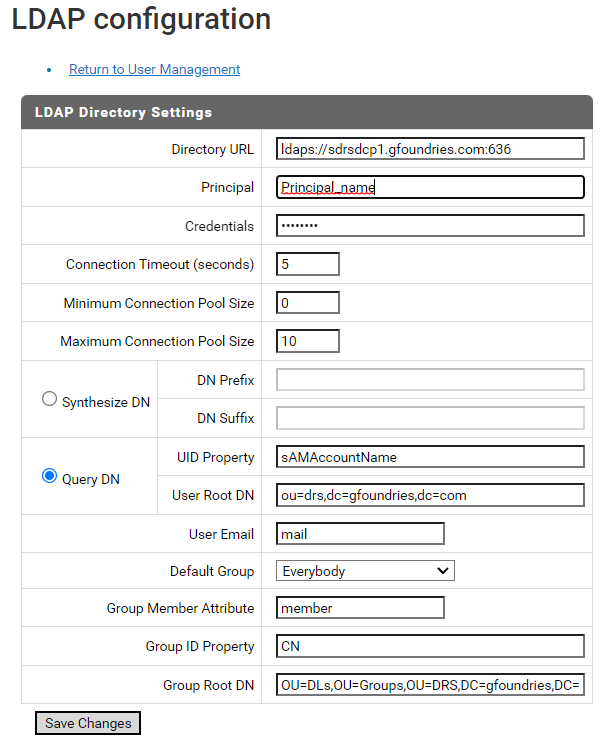Click the UID Property field

pos(430,457)
